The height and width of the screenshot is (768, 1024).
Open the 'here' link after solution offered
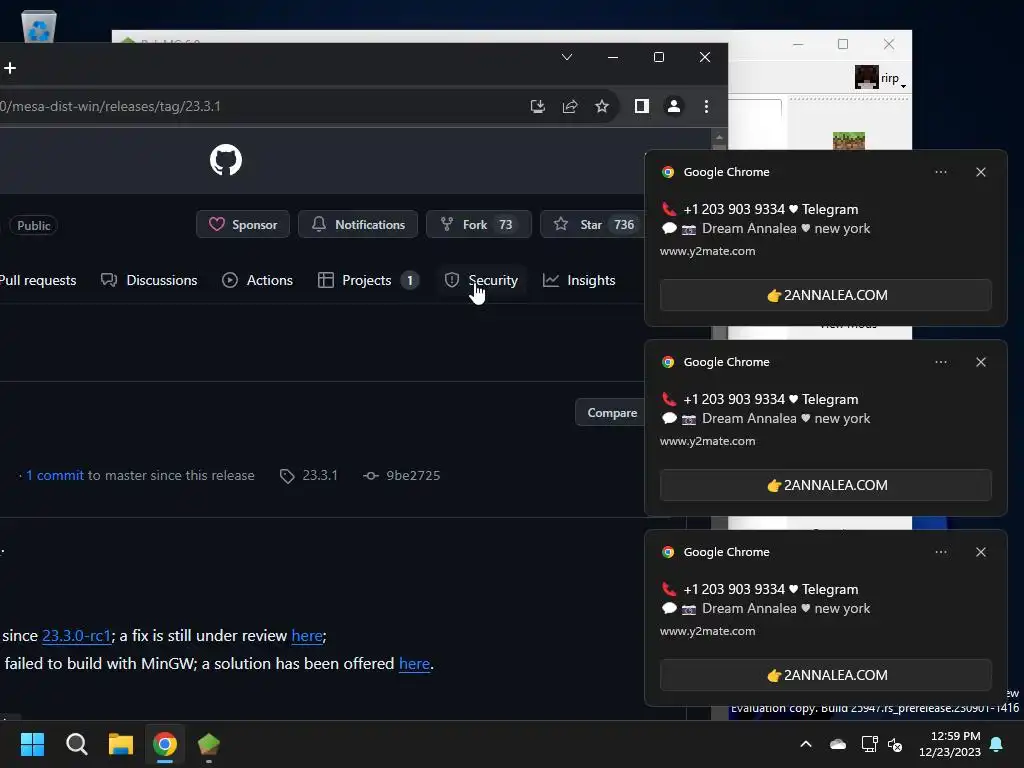pos(415,664)
